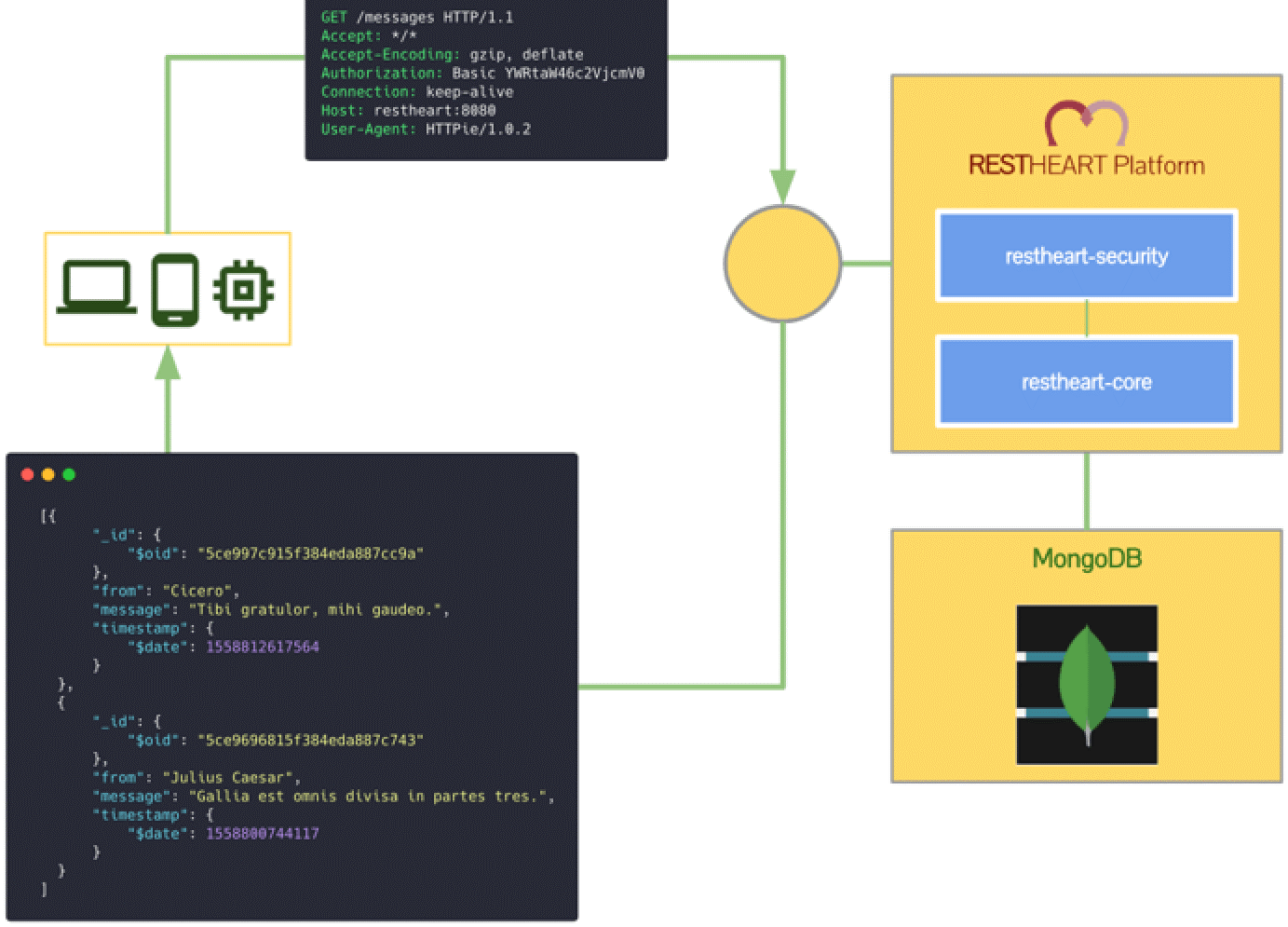
Task: Click the $oid value ending 7c743
Action: [x=310, y=741]
